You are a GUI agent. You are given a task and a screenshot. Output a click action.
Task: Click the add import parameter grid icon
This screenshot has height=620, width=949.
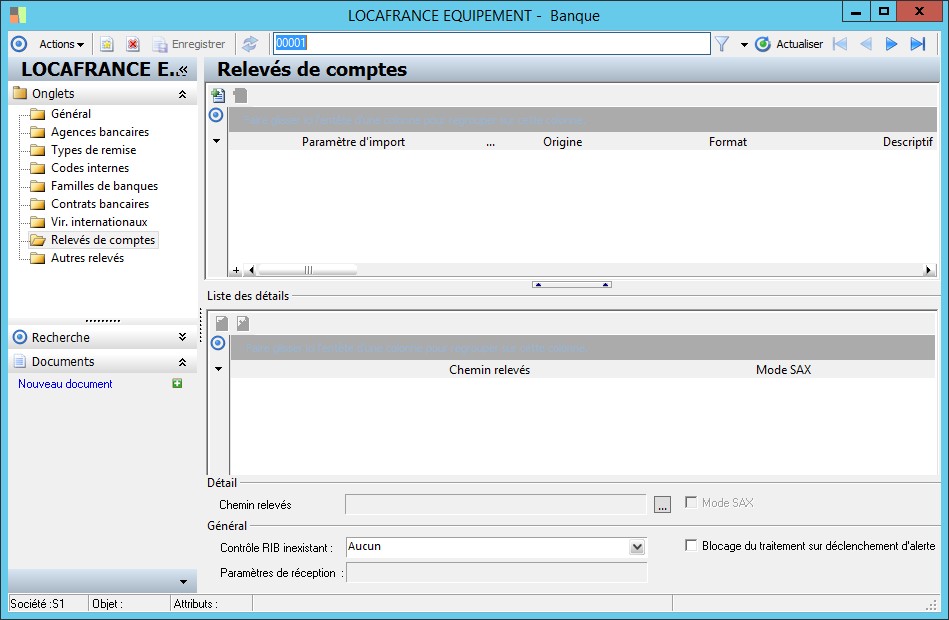tap(218, 95)
